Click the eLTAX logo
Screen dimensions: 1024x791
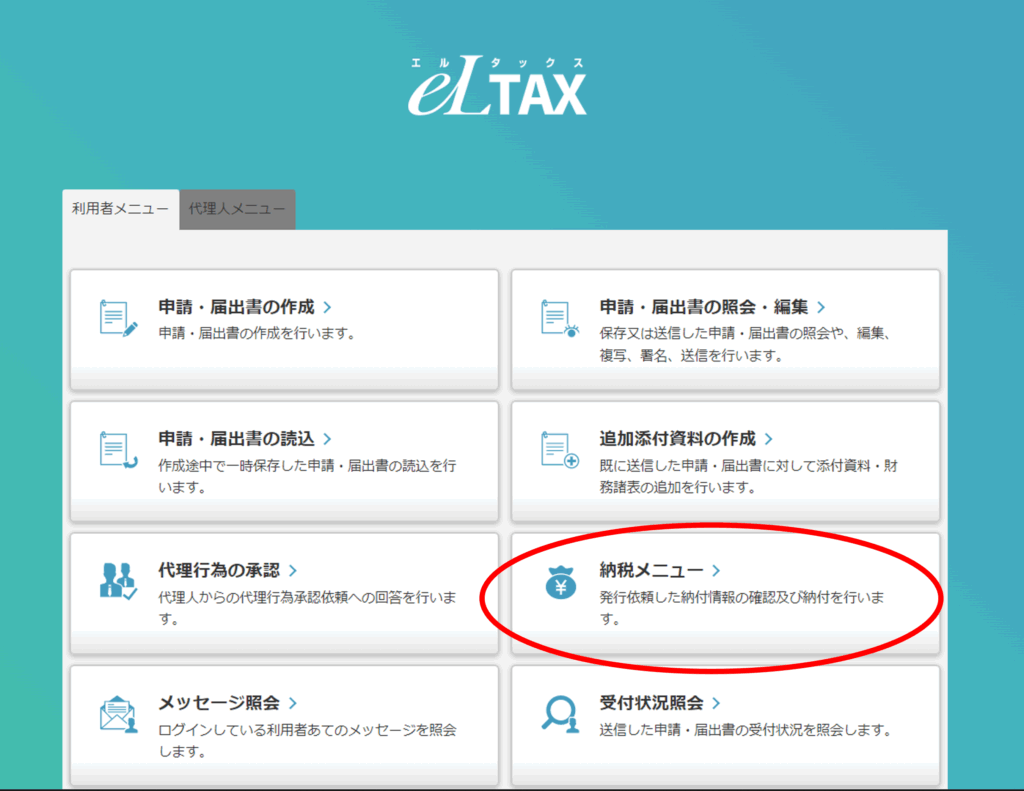[498, 86]
